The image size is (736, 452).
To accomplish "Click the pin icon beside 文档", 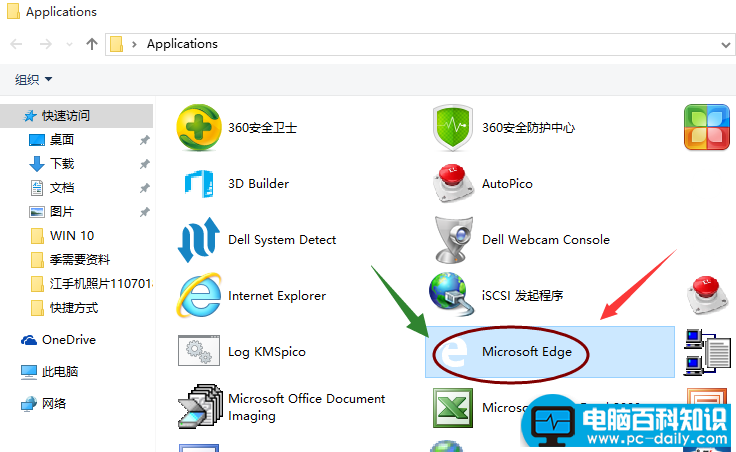I will pyautogui.click(x=145, y=188).
